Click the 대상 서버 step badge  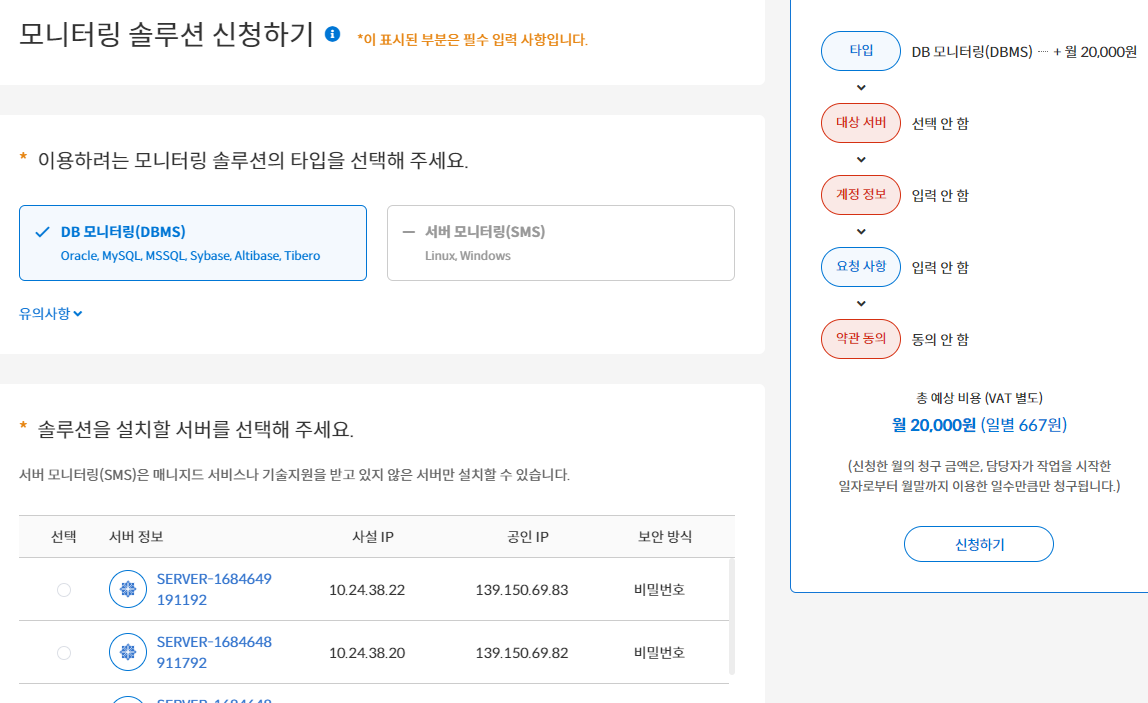point(860,123)
